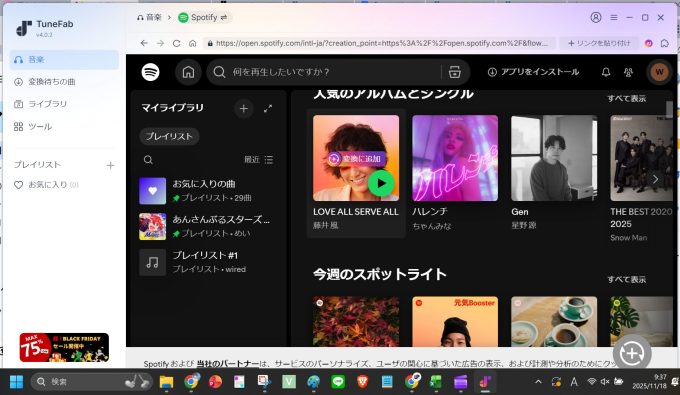This screenshot has height=395, width=680.
Task: Open the TuneFab account profile icon
Action: pos(596,17)
